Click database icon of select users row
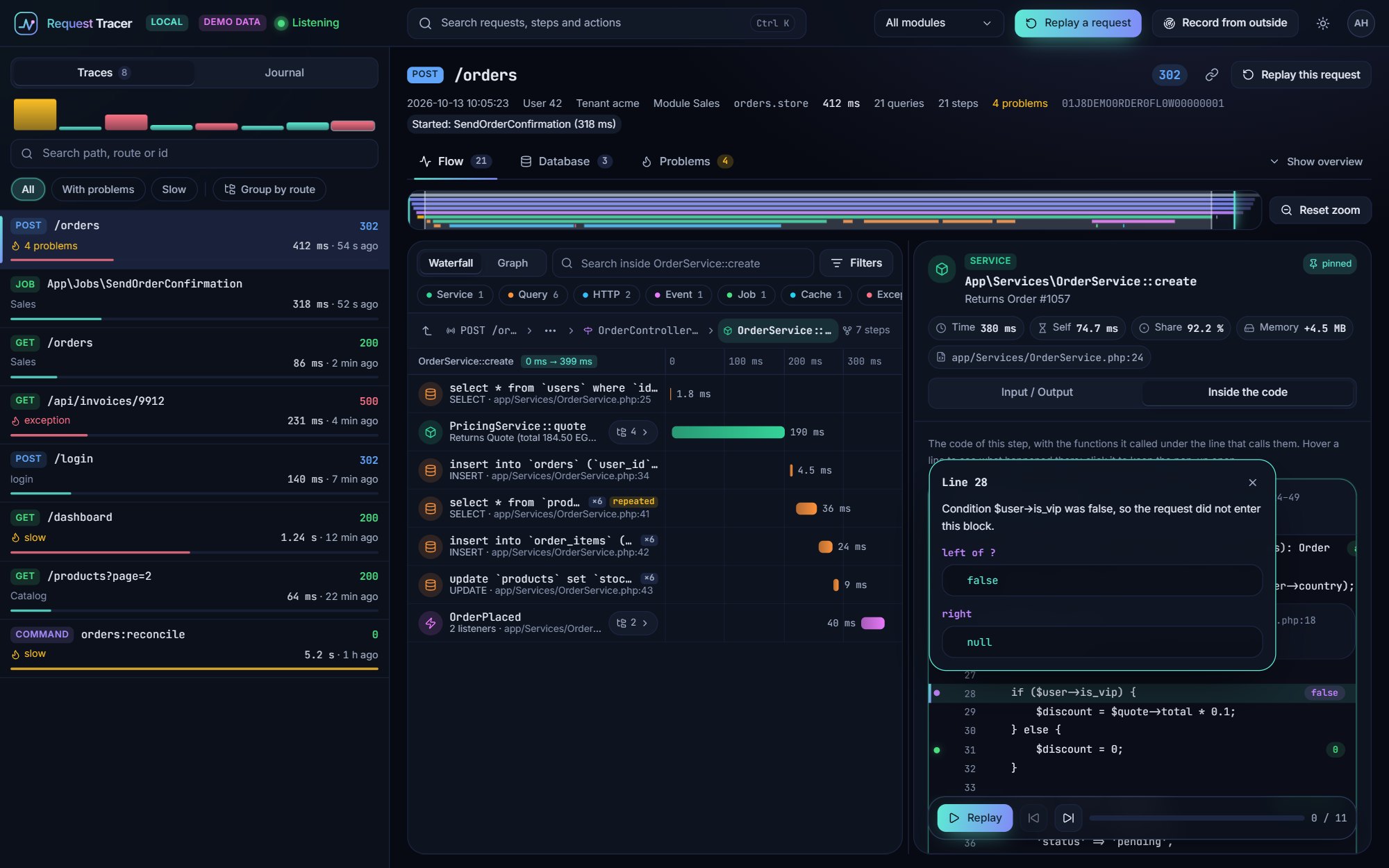This screenshot has width=1389, height=868. (431, 394)
